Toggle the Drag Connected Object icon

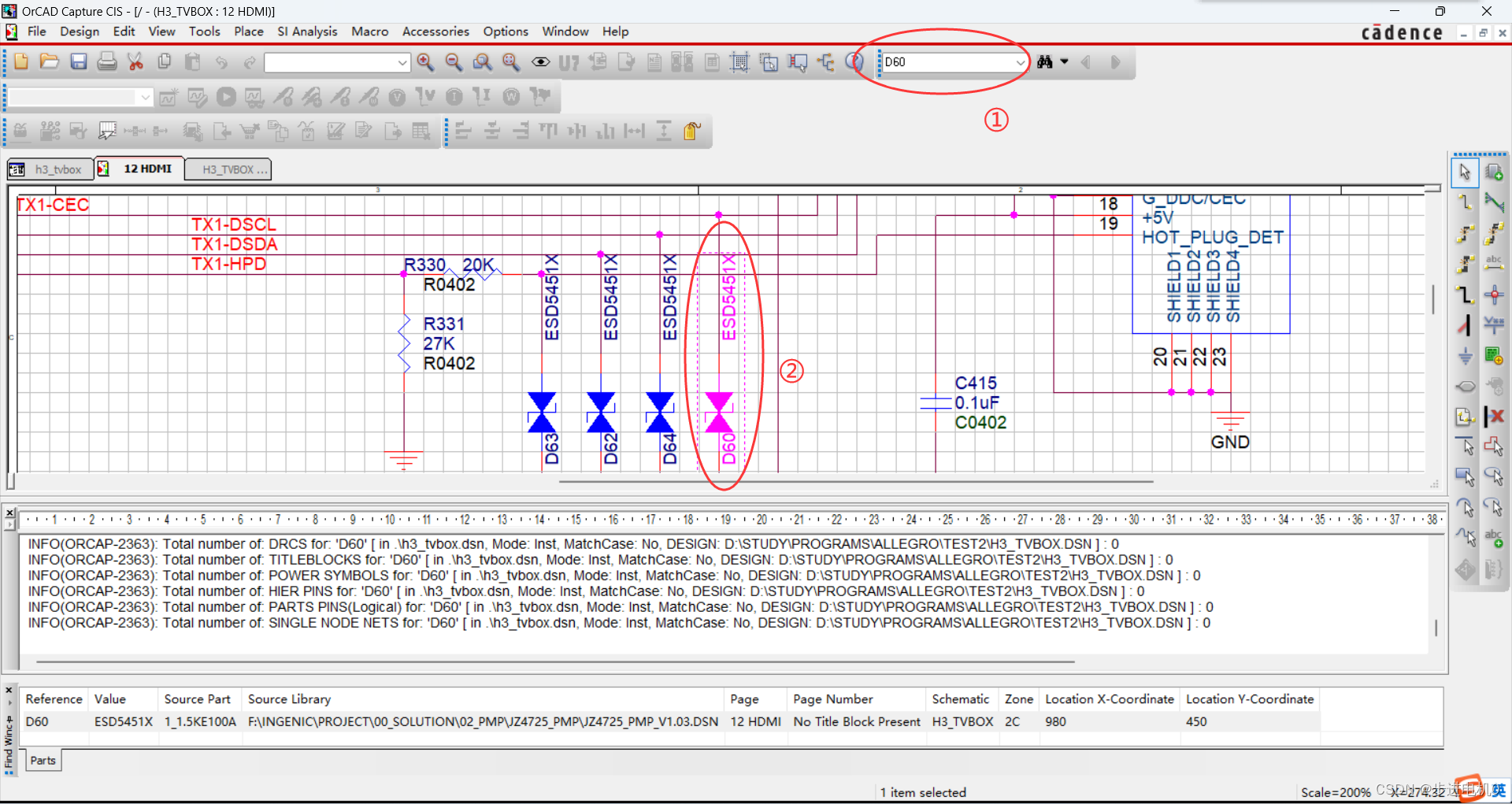tap(797, 62)
